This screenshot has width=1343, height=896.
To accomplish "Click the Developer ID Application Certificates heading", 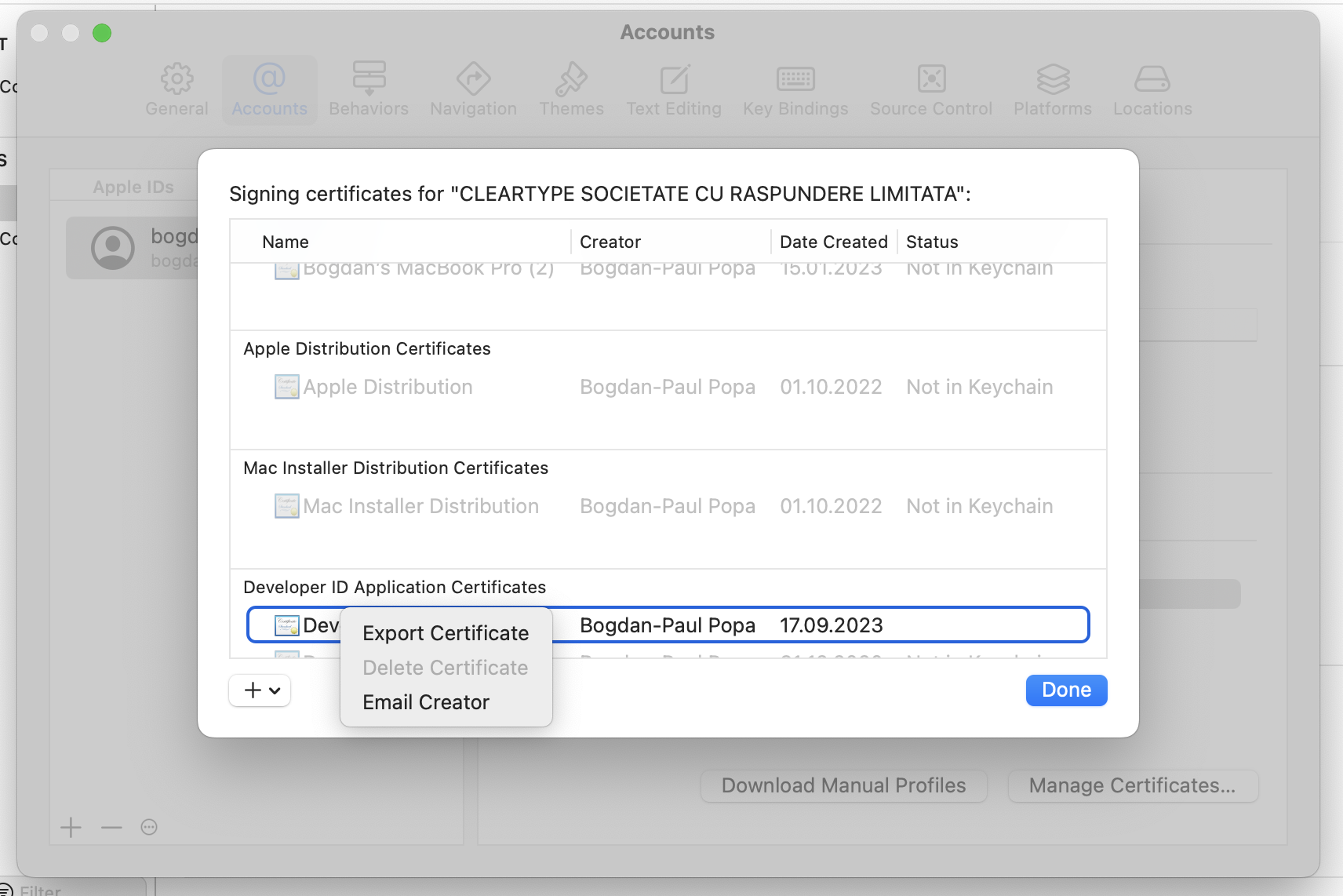I will [x=395, y=587].
